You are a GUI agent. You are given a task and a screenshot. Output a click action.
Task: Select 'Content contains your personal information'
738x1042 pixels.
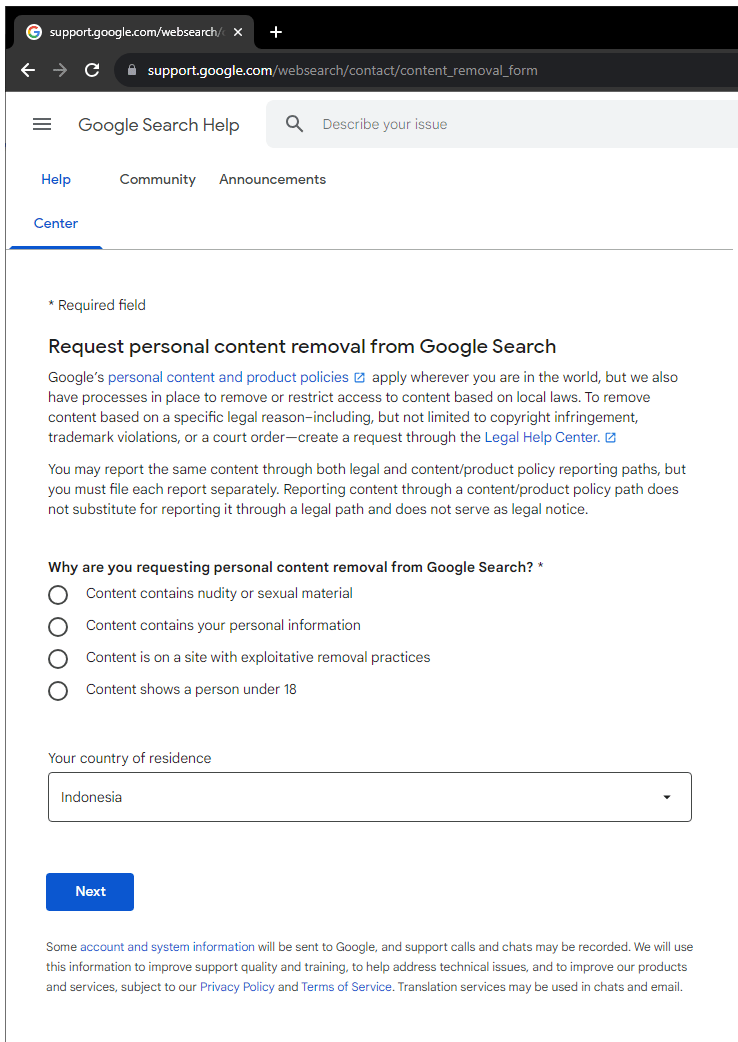click(x=57, y=626)
